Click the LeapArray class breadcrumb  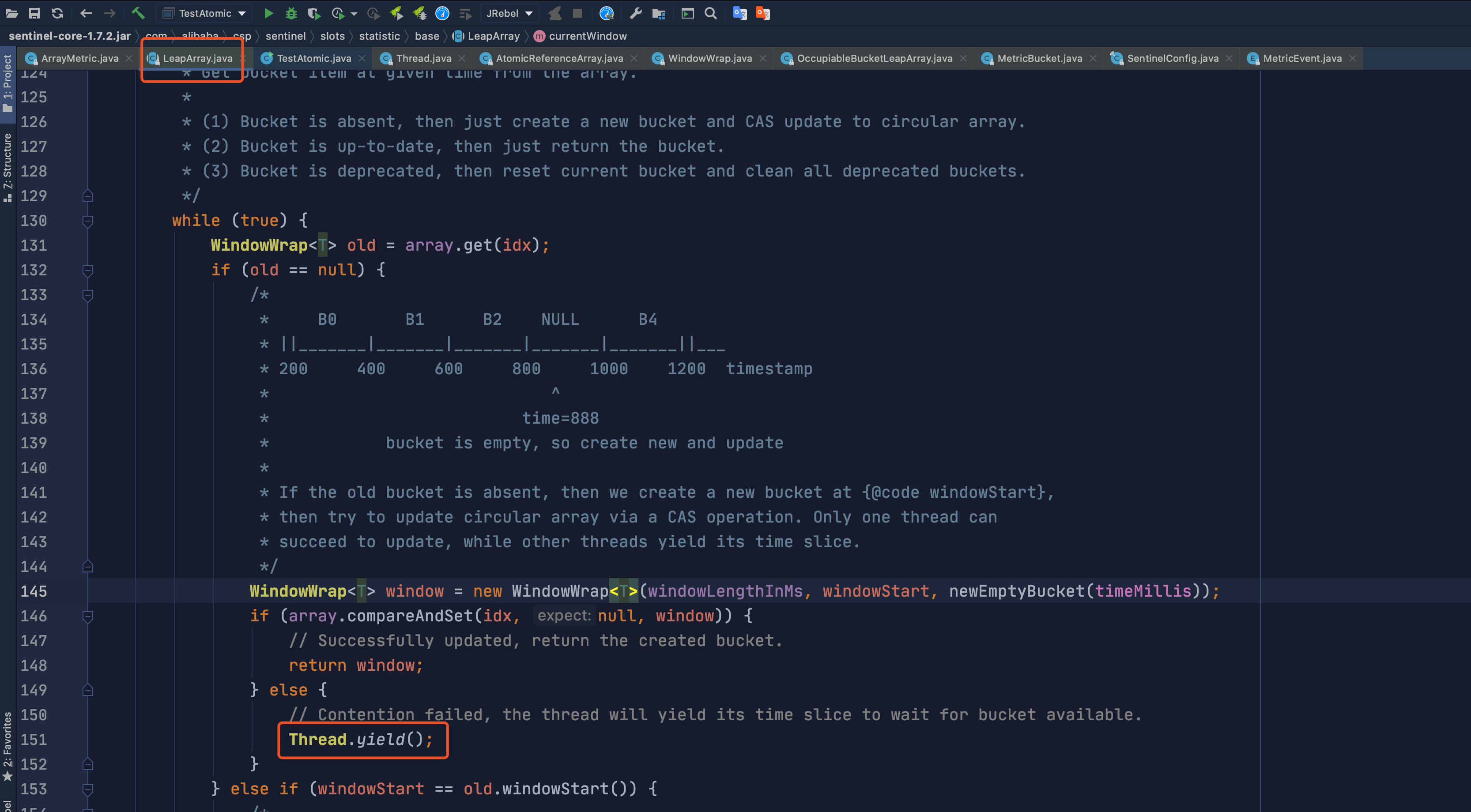click(487, 36)
